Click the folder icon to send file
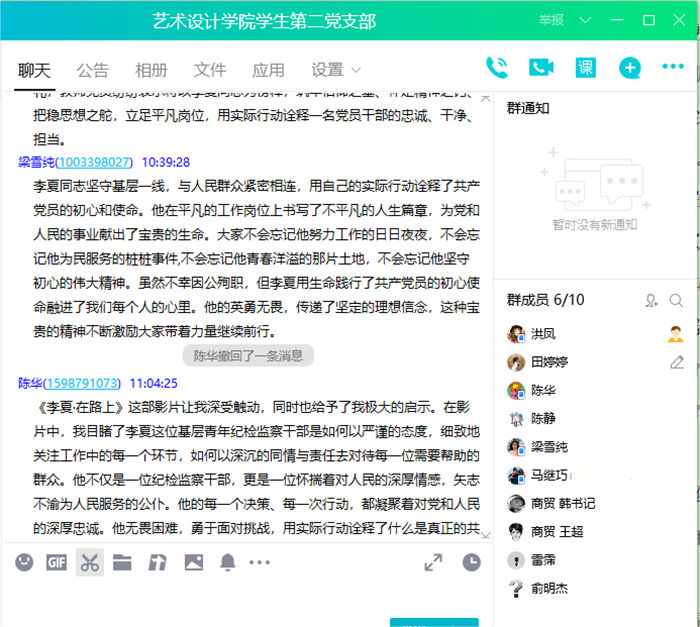This screenshot has width=700, height=627. pyautogui.click(x=122, y=562)
